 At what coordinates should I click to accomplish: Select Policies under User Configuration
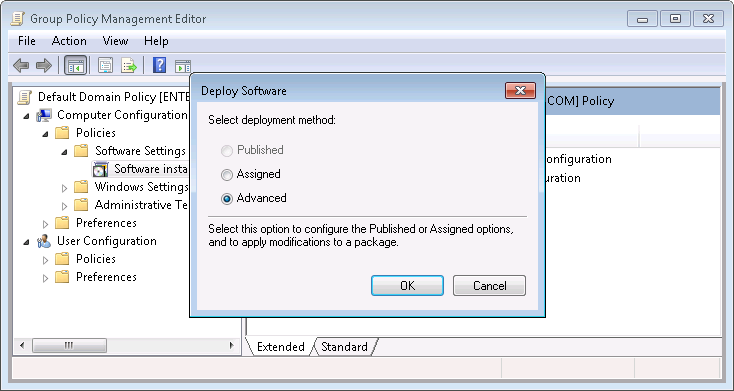click(96, 259)
